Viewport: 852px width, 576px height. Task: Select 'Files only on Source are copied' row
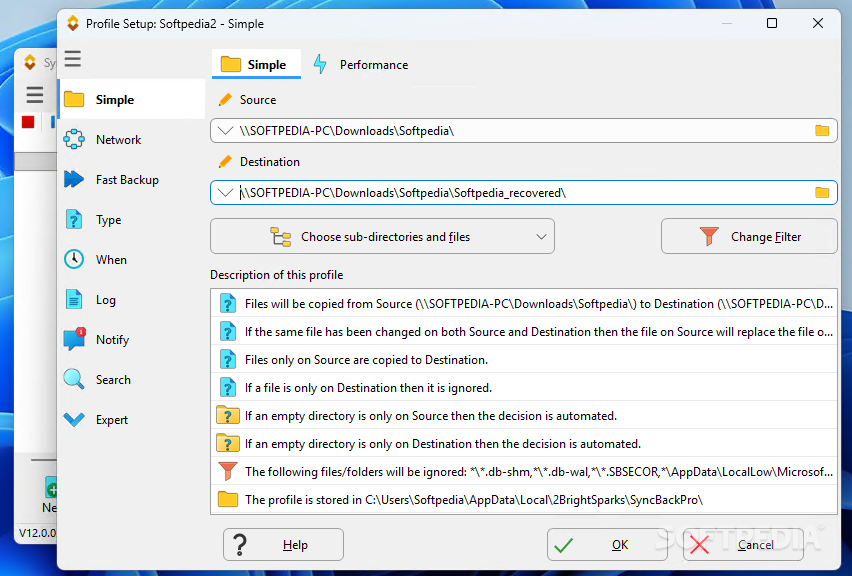pos(524,360)
